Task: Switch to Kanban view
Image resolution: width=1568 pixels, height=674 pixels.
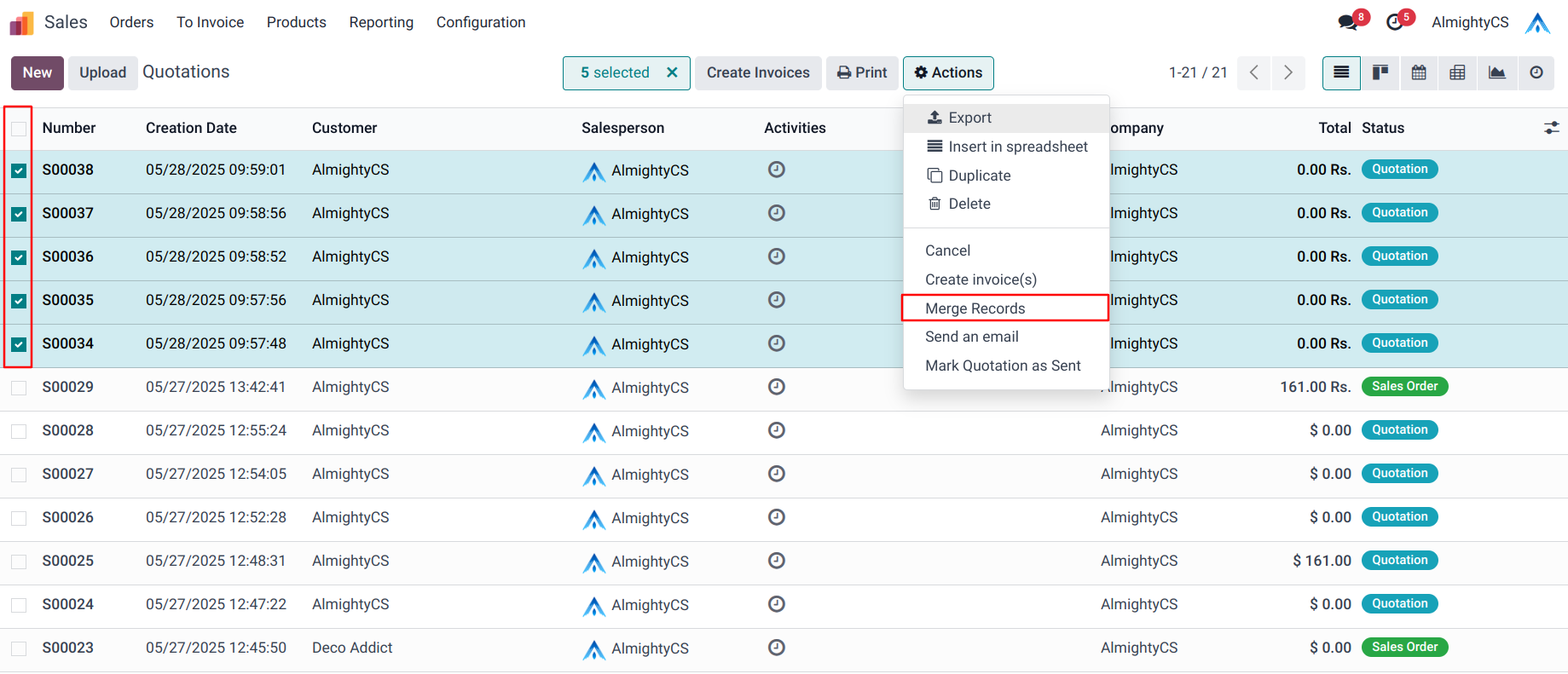Action: [x=1380, y=73]
